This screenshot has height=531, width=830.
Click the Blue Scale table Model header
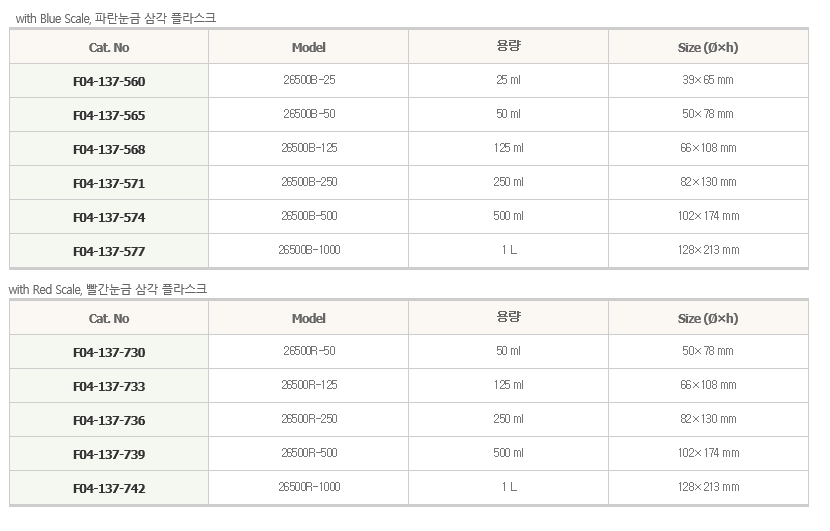[x=309, y=48]
